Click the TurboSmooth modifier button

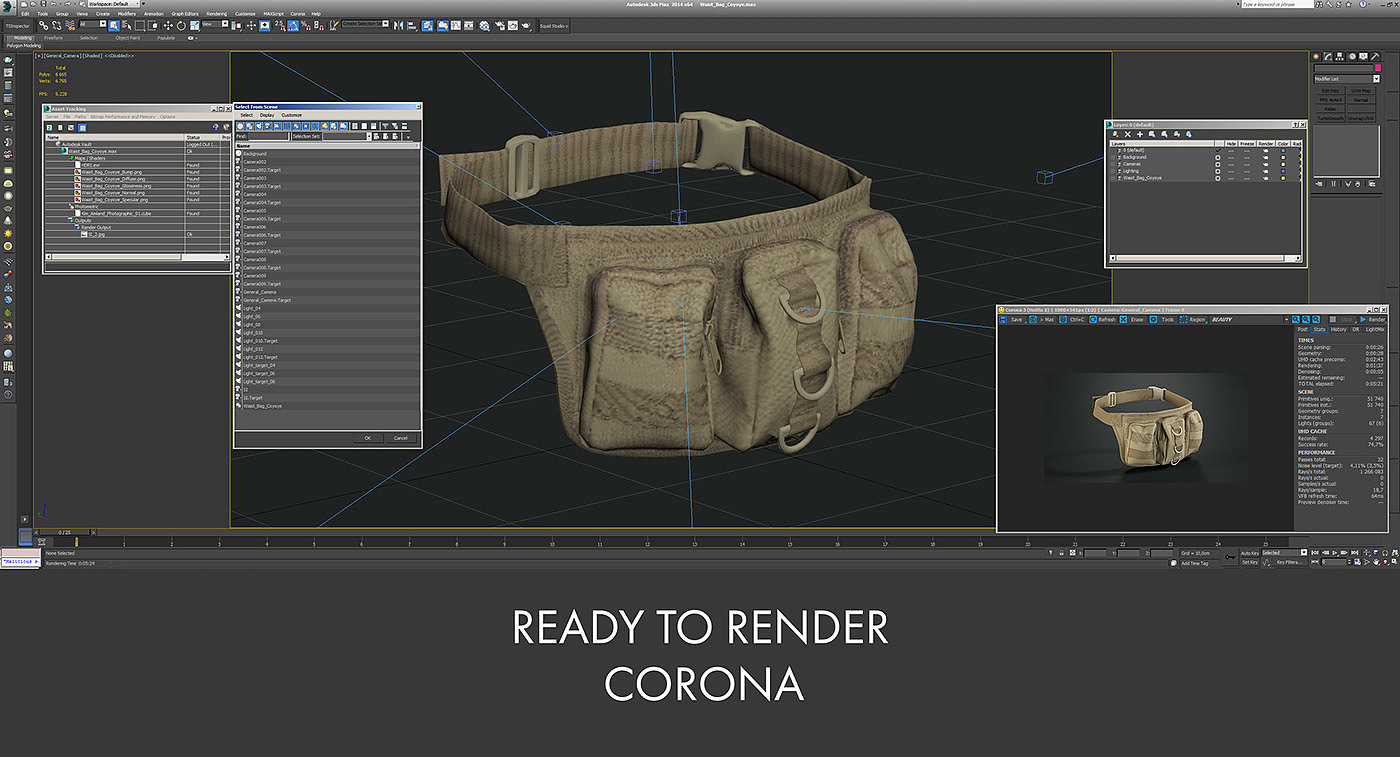pyautogui.click(x=1329, y=118)
